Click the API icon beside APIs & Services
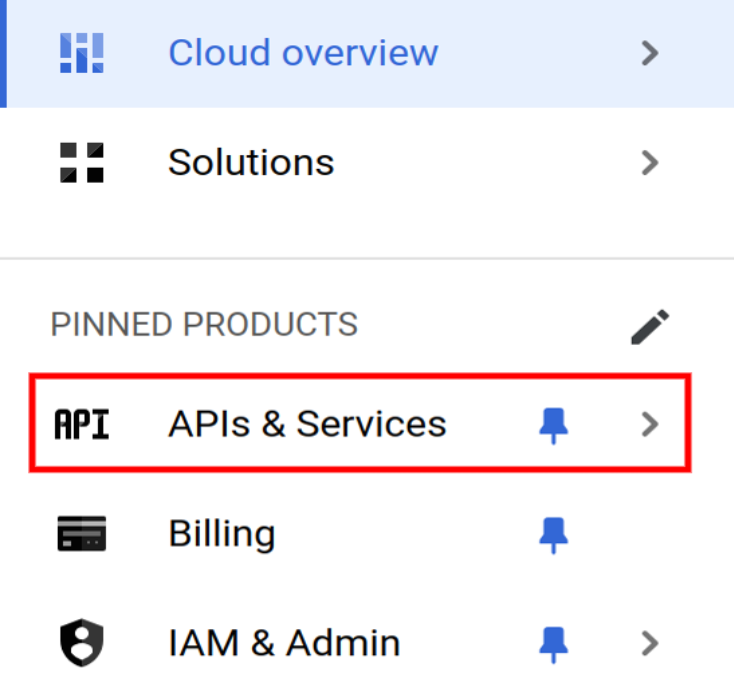Viewport: 734px width, 698px height. pyautogui.click(x=81, y=425)
